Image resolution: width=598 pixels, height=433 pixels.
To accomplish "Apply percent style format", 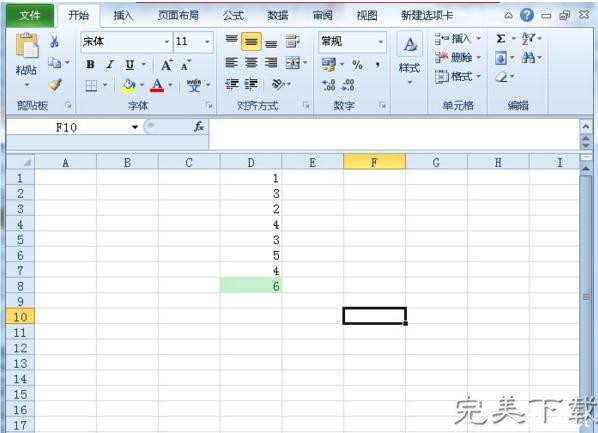I will point(357,64).
